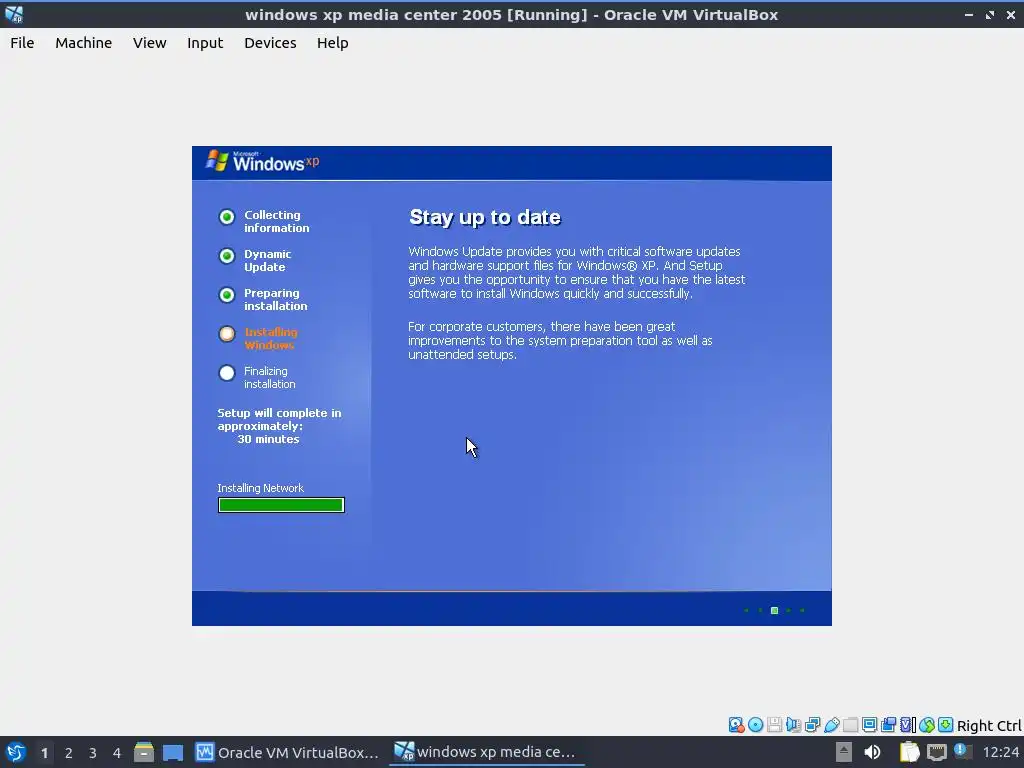Switch to workspace 4
Image resolution: width=1024 pixels, height=768 pixels.
[x=117, y=753]
